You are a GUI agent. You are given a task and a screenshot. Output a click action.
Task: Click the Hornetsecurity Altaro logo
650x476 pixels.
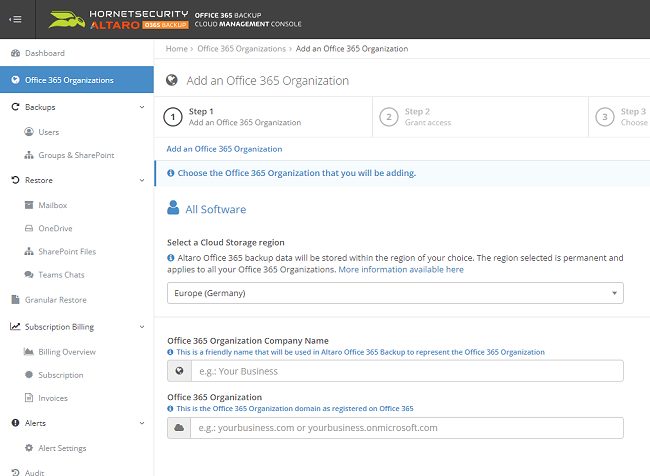119,19
